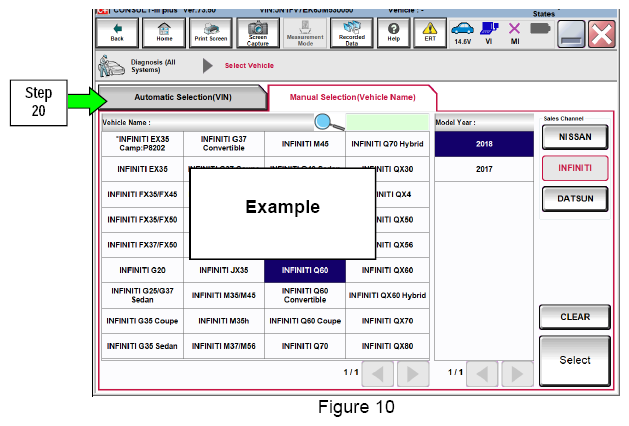
Task: Select INFINITI G25/G37 Sedan vehicle
Action: point(142,295)
